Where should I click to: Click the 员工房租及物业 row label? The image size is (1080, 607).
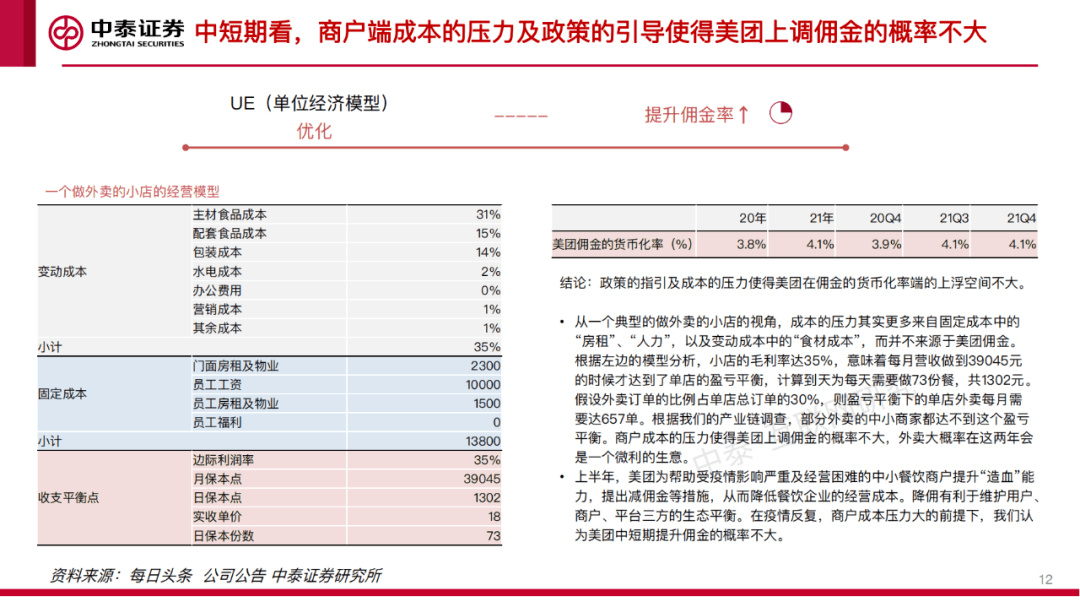(236, 403)
